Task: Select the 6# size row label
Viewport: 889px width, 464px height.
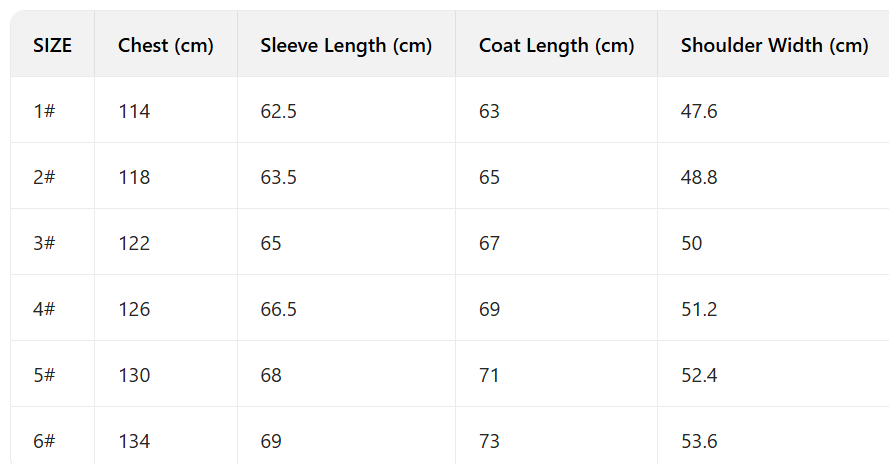Action: click(44, 441)
